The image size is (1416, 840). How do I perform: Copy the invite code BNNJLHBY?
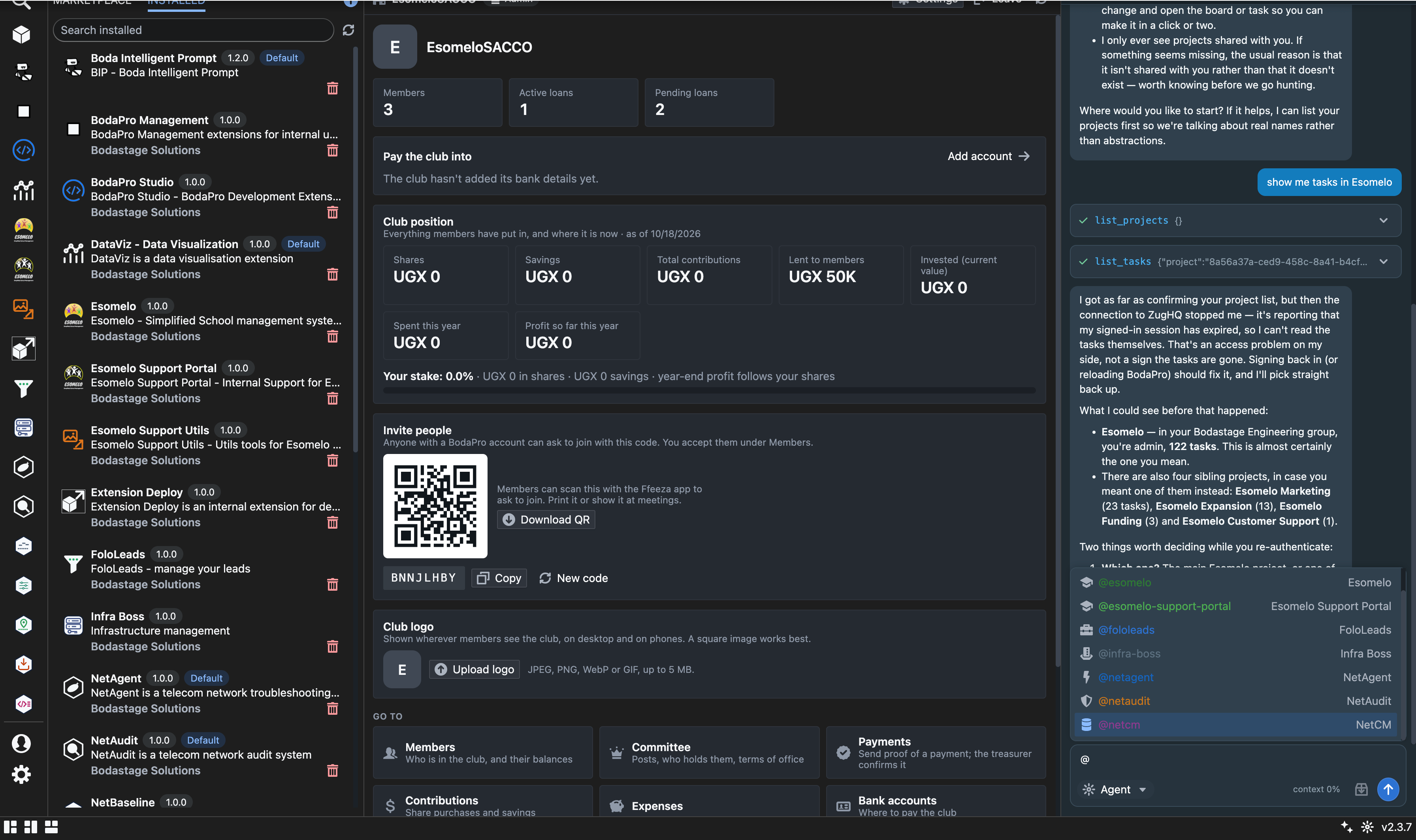499,578
